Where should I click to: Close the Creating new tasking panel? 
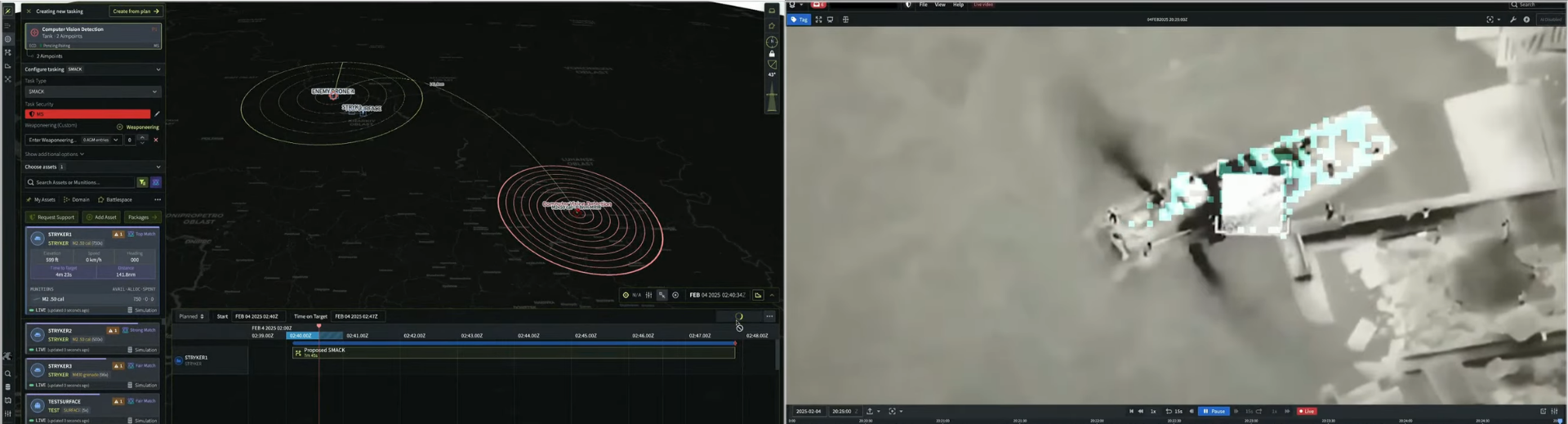coord(29,11)
